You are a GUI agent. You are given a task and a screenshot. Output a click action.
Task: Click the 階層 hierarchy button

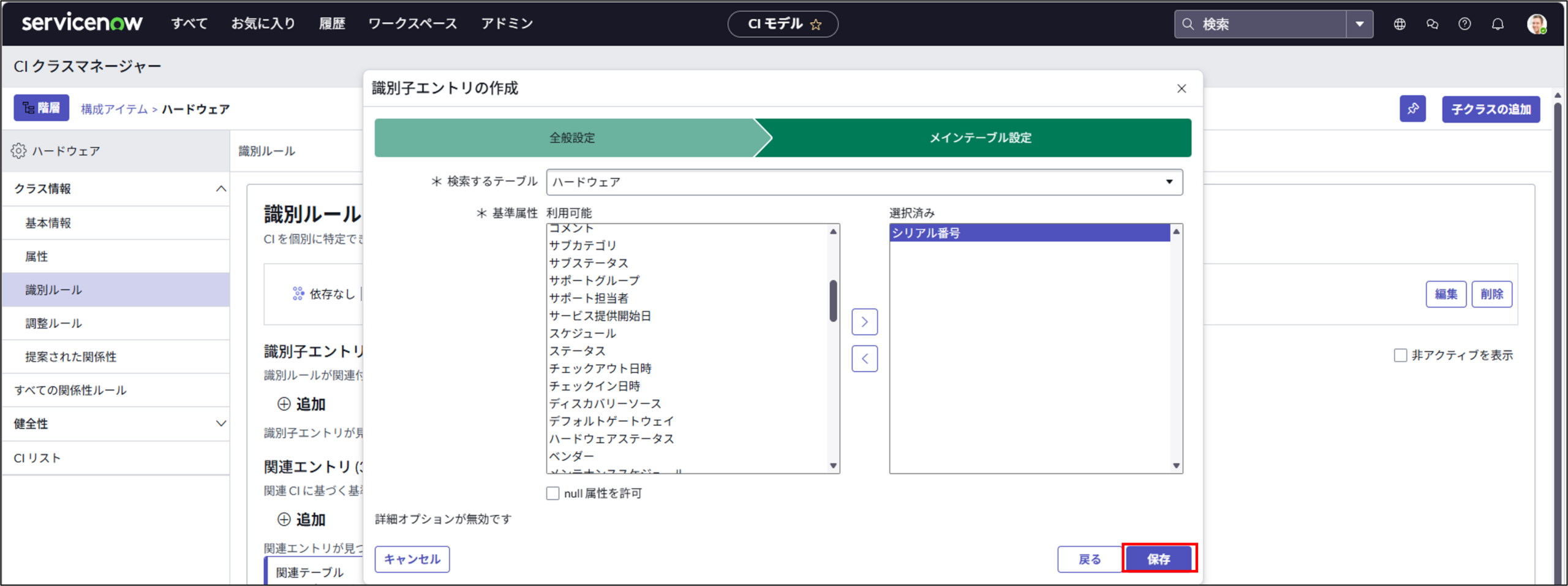point(42,108)
